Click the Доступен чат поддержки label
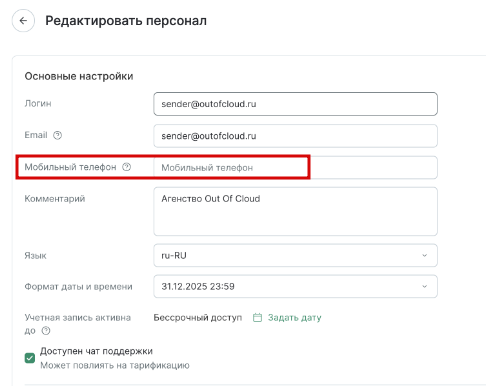 [x=96, y=351]
